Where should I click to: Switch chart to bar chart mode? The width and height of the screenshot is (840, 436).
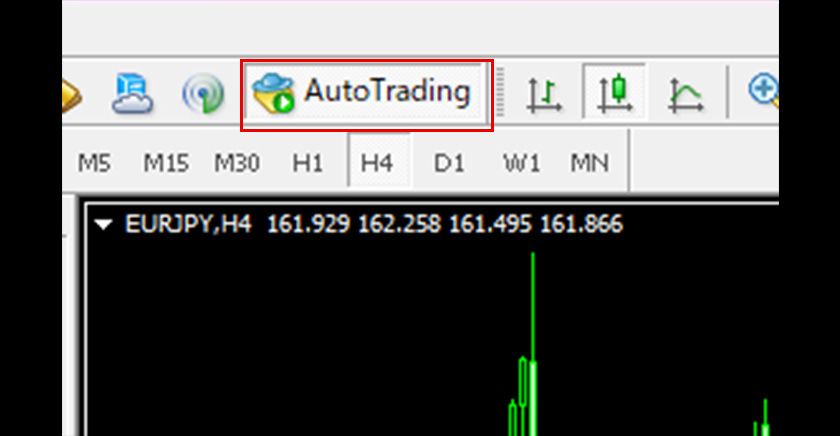tap(544, 94)
